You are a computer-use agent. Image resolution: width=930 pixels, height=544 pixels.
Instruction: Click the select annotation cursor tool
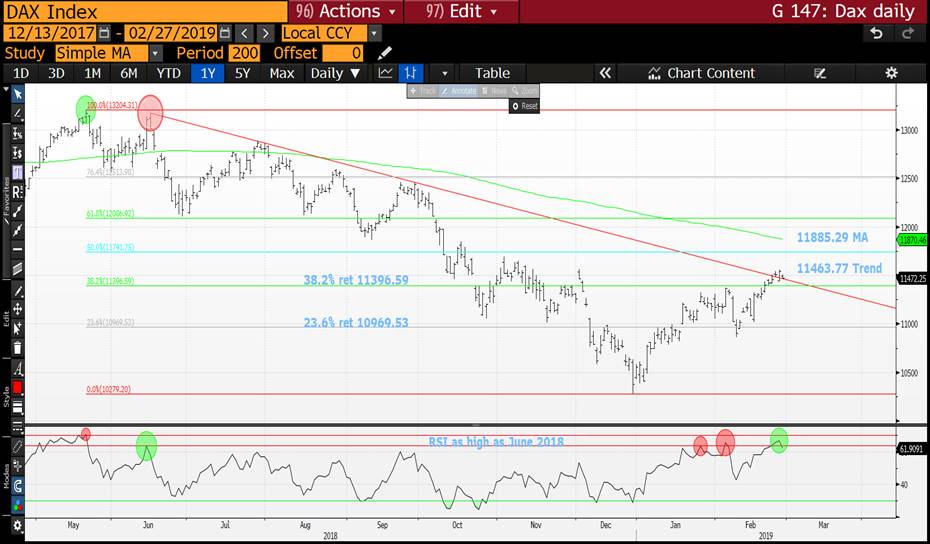point(18,328)
